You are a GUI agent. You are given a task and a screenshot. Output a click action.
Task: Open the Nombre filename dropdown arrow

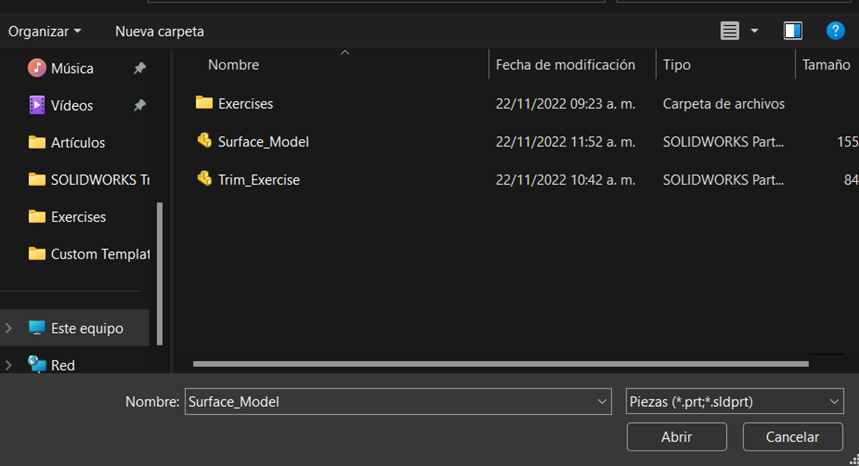pos(602,401)
